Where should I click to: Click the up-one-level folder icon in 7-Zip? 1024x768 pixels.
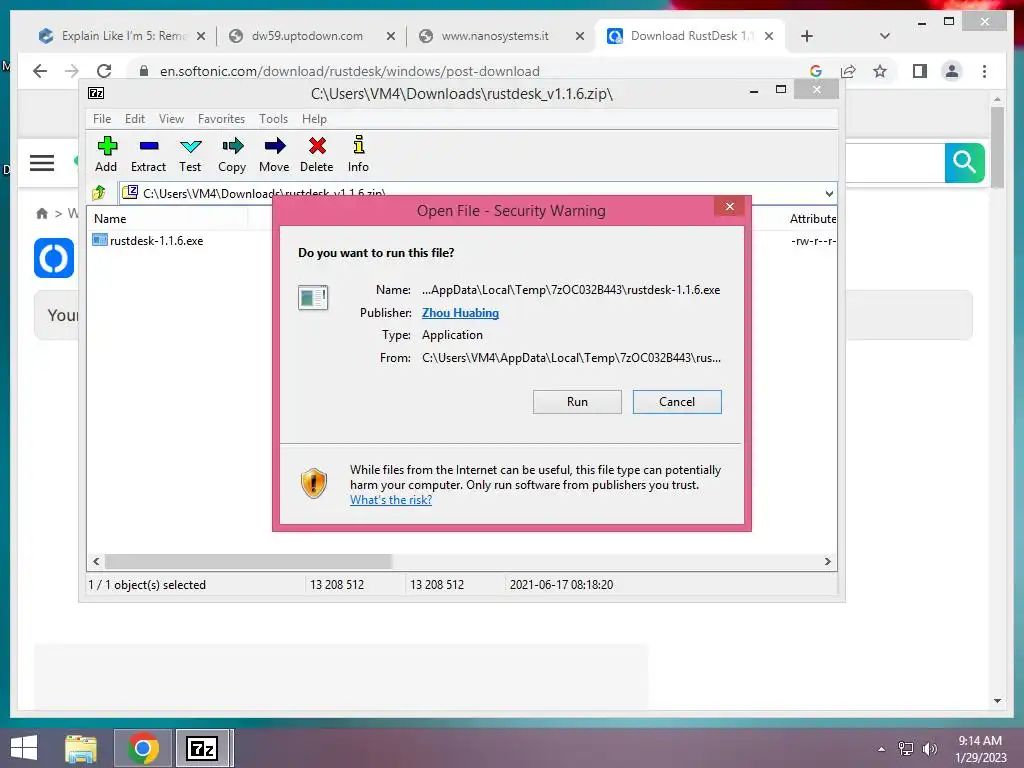99,193
